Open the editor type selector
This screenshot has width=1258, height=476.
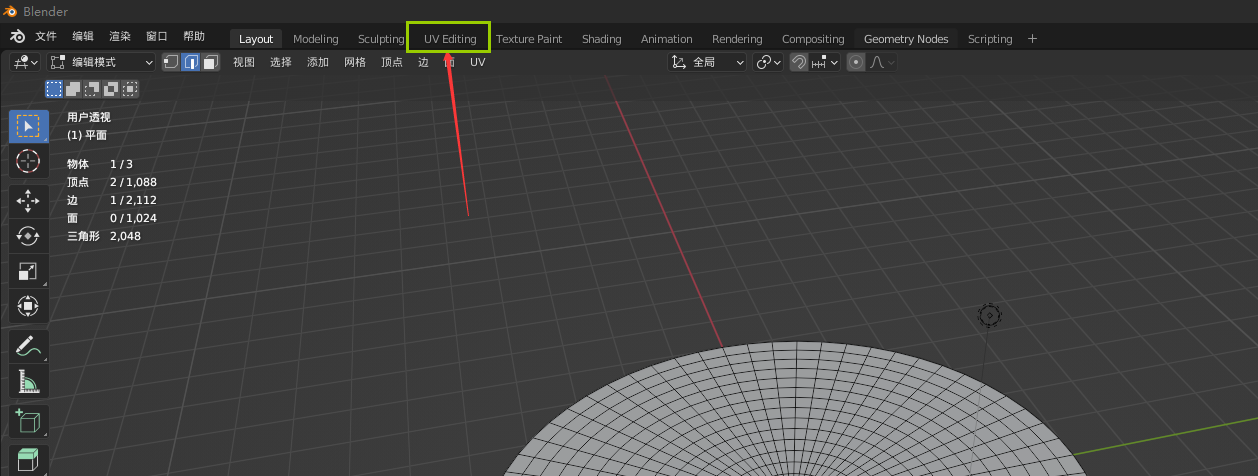click(x=25, y=62)
